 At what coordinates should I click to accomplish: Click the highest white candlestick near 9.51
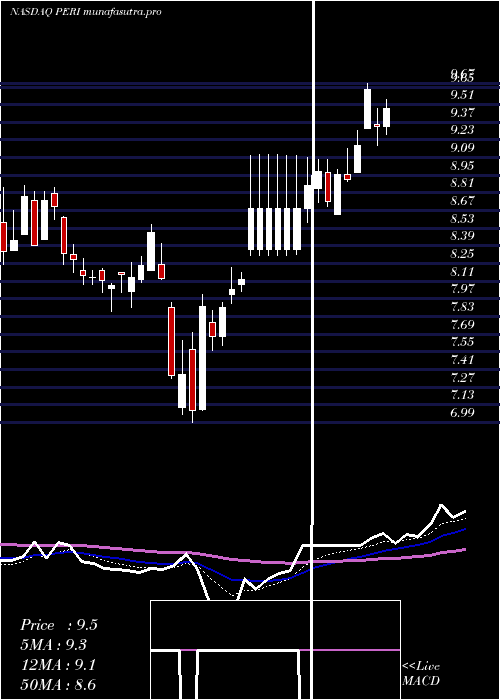pos(367,108)
